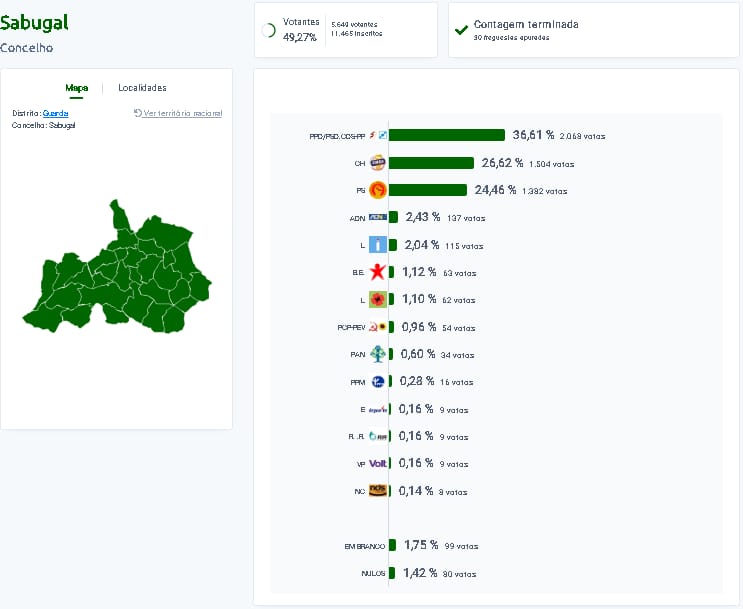Click the PPD/PSD.CDS-PP 36,61 % result bar
The height and width of the screenshot is (609, 743).
pyautogui.click(x=447, y=135)
